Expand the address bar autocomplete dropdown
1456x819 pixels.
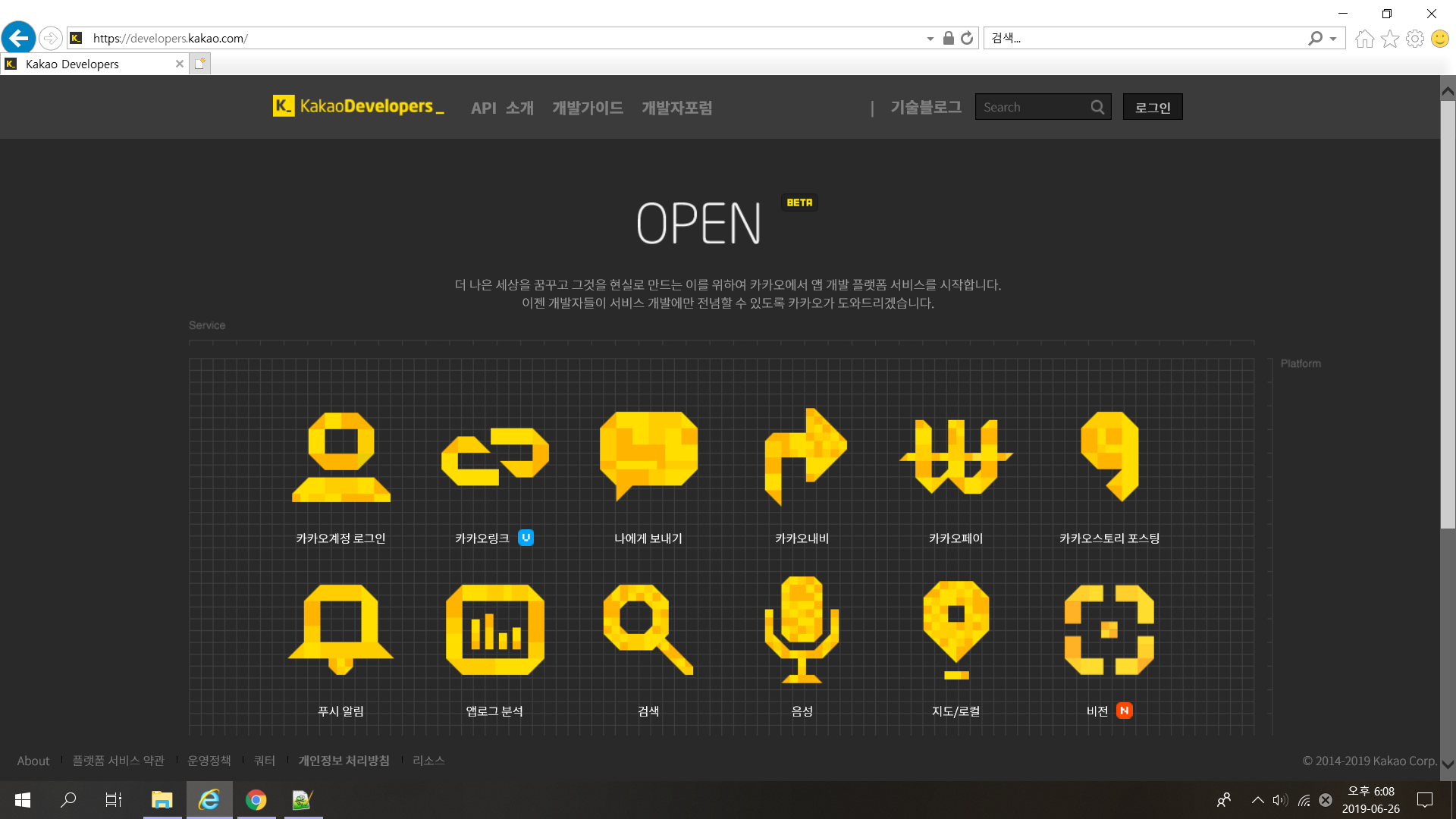pos(930,39)
